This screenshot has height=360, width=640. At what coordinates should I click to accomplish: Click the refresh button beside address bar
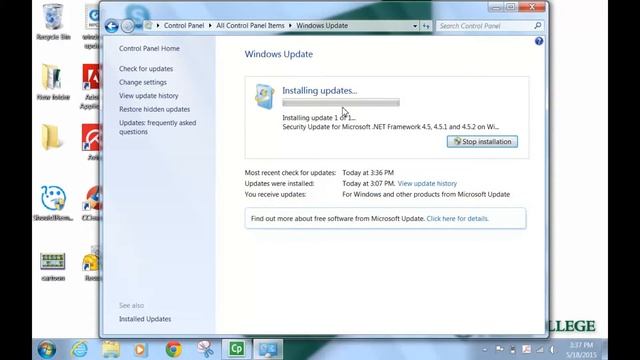coord(426,26)
